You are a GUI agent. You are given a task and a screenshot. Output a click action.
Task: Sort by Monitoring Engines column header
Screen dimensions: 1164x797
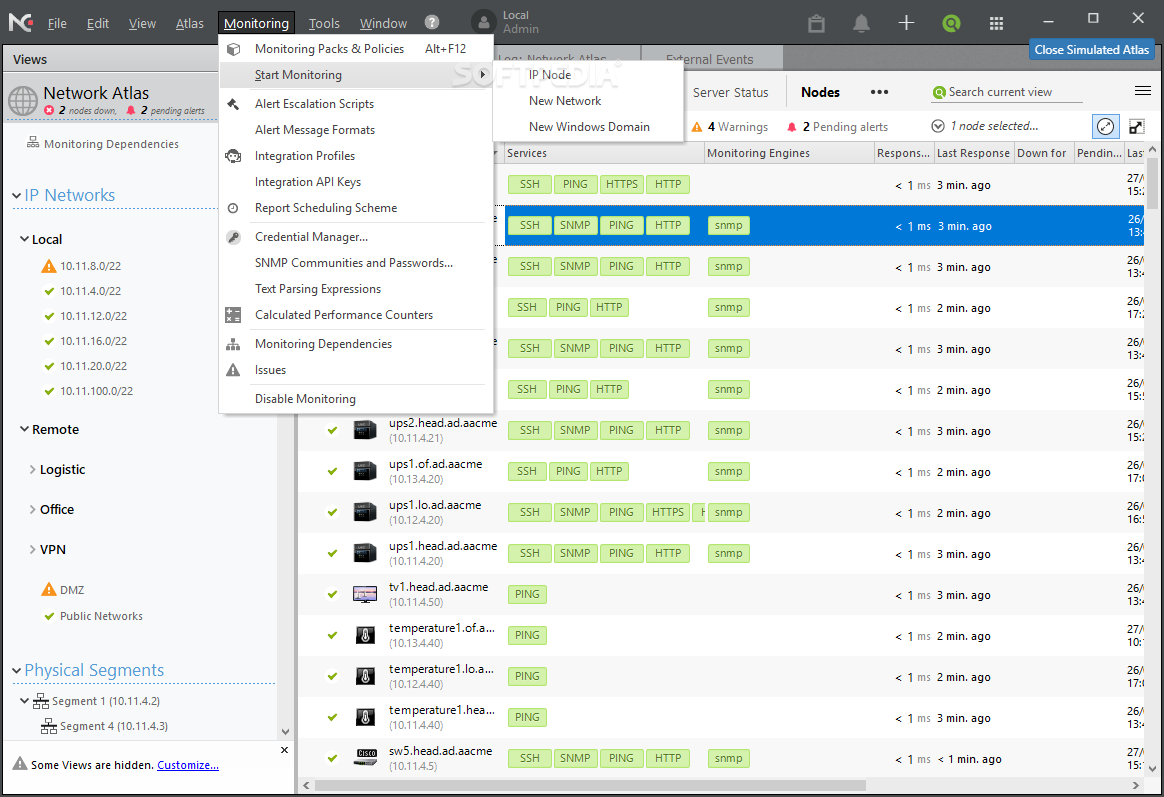pyautogui.click(x=789, y=153)
